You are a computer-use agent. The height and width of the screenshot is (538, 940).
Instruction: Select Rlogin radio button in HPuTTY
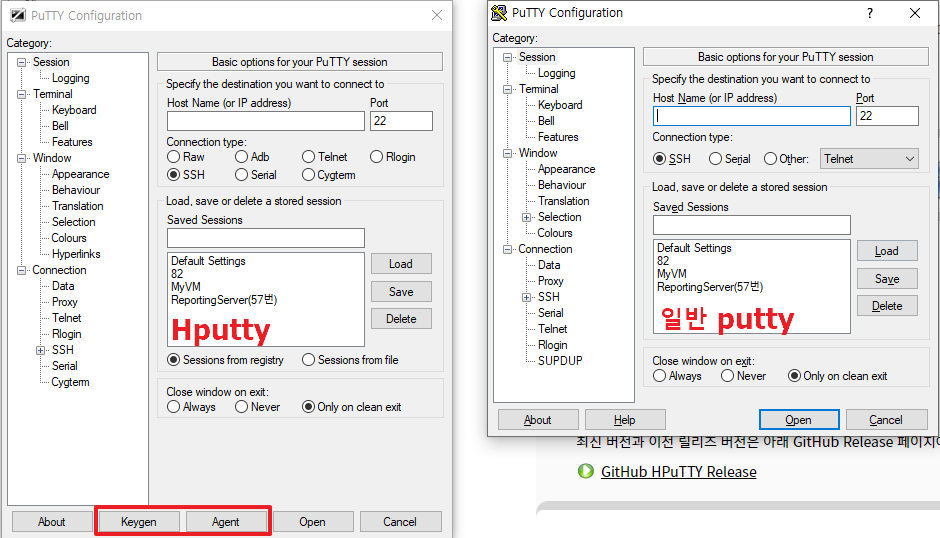point(376,157)
